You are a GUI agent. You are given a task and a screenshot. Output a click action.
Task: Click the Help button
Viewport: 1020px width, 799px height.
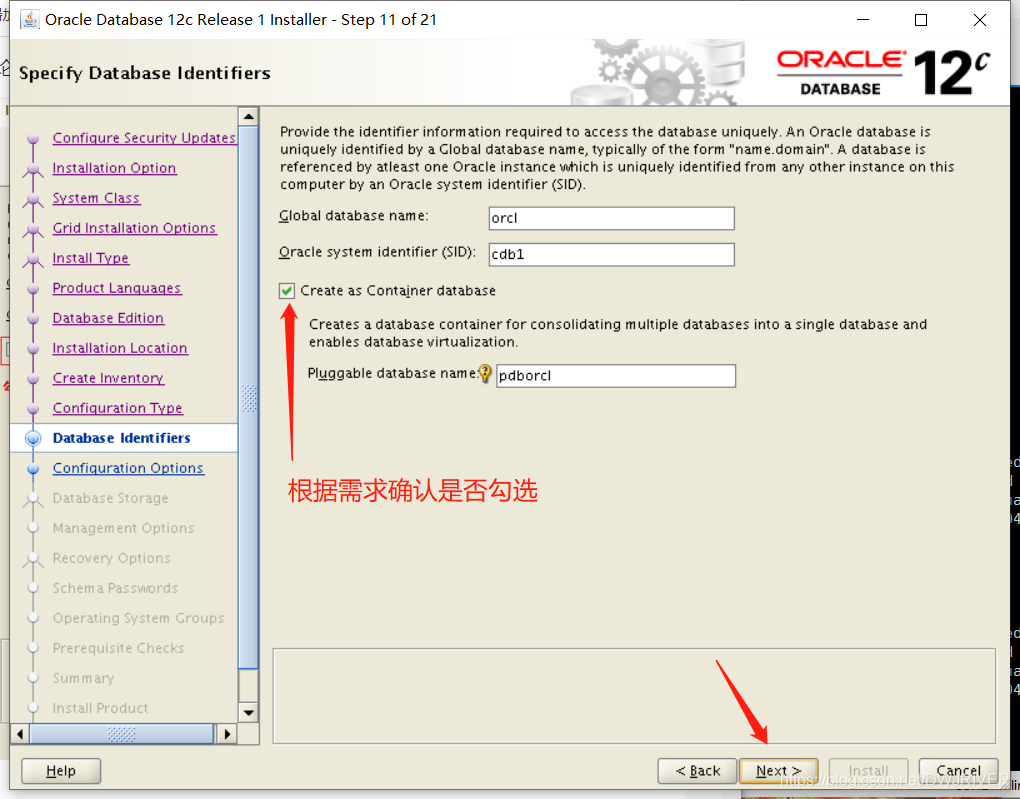(x=61, y=771)
